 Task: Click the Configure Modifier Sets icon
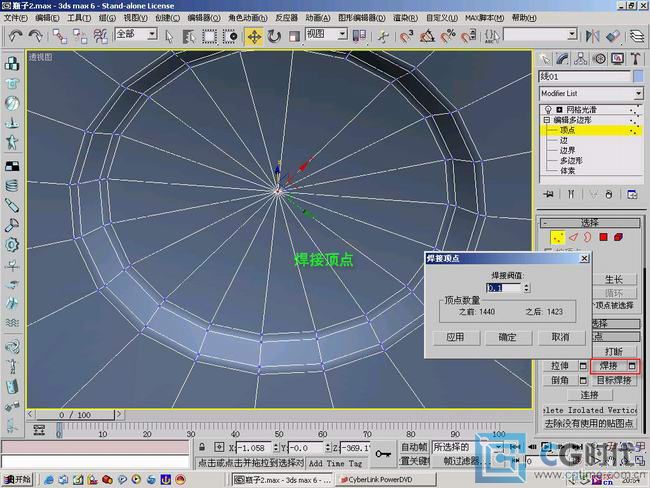(x=632, y=194)
